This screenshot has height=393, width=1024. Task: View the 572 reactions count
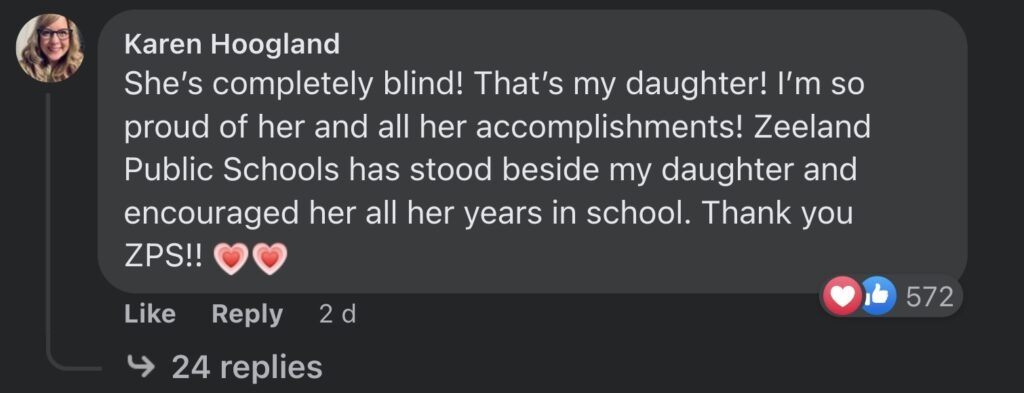coord(929,298)
